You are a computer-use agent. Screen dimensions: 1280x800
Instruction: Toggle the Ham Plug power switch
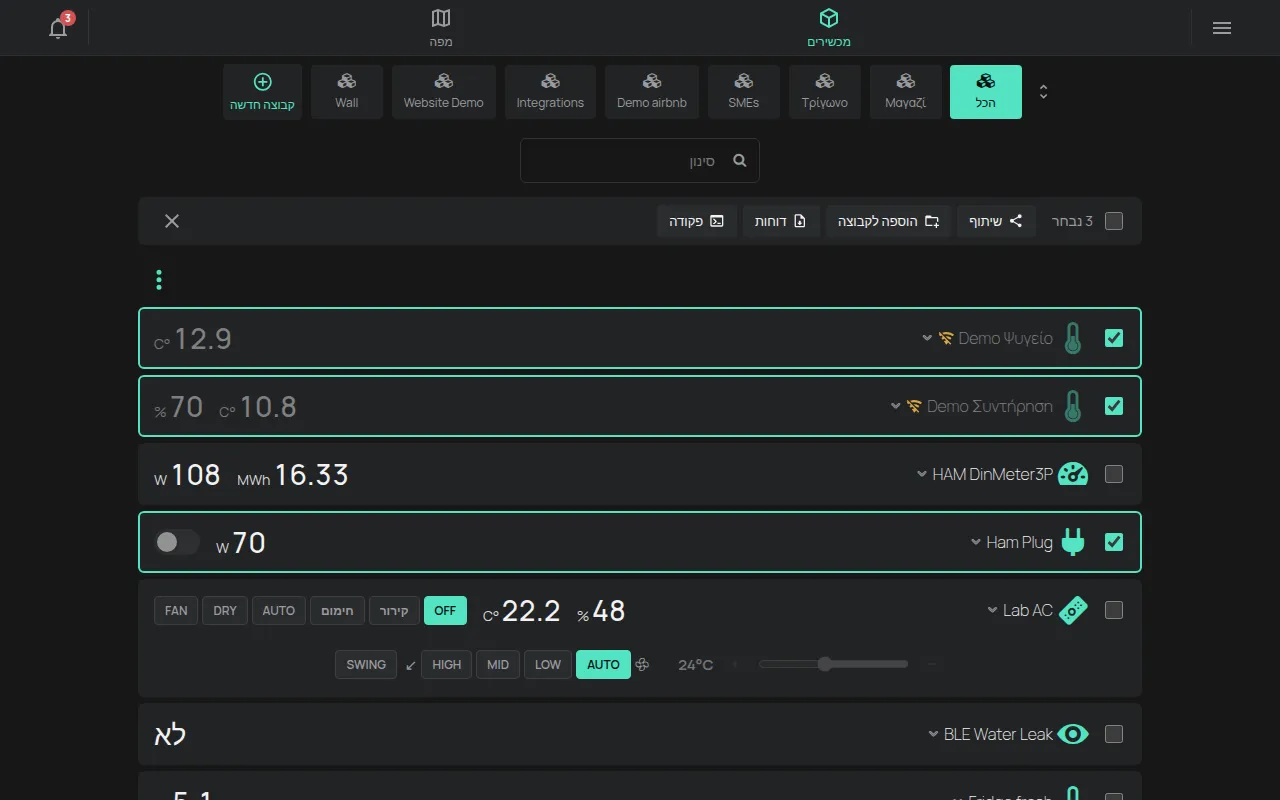176,542
